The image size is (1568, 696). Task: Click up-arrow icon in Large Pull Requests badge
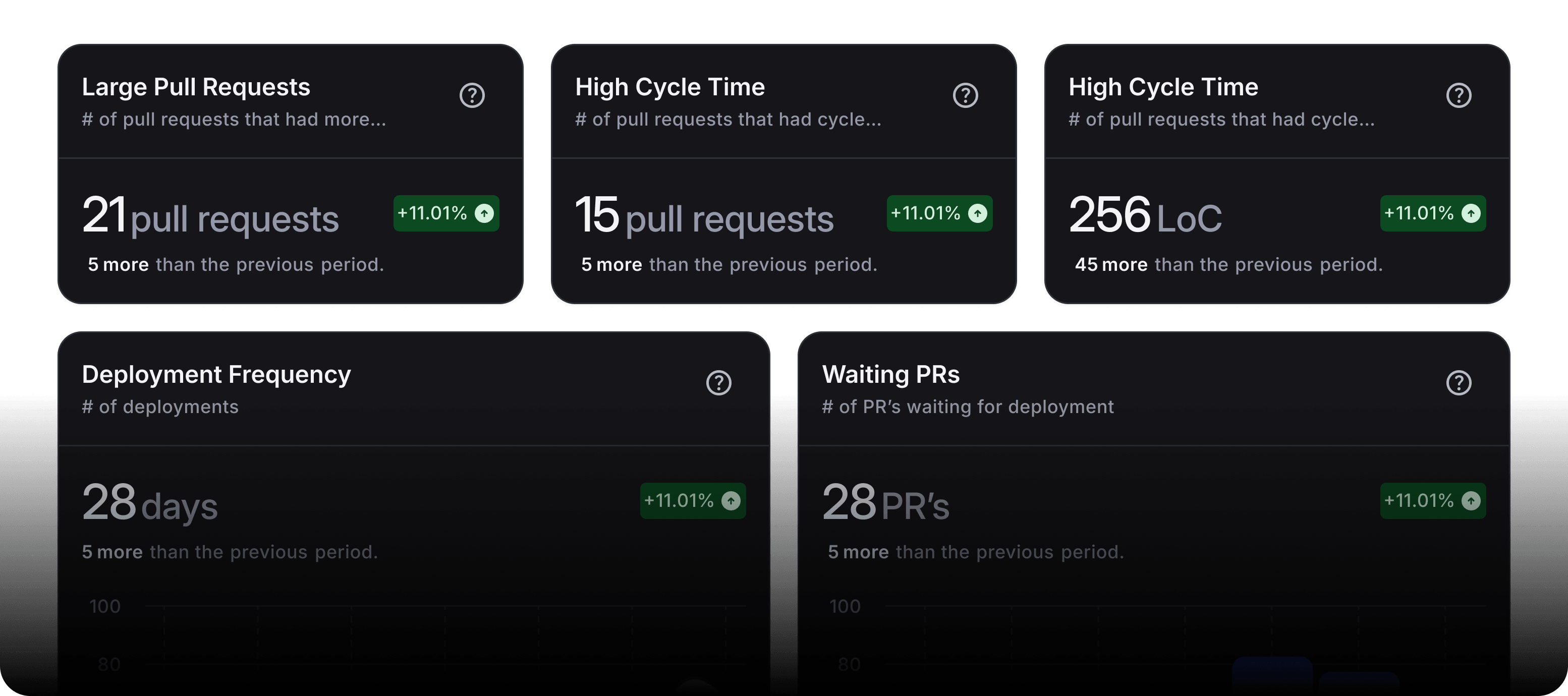(484, 213)
